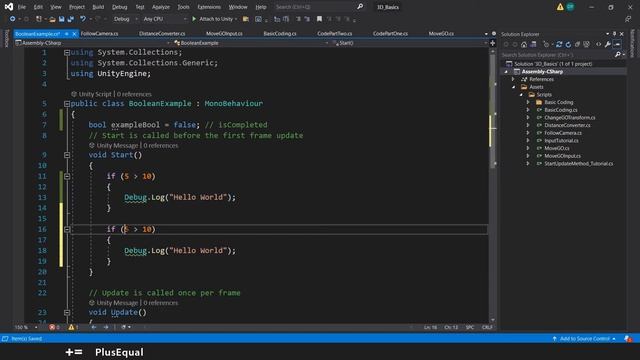
Task: Collapse the if block on line 16
Action: click(x=67, y=229)
